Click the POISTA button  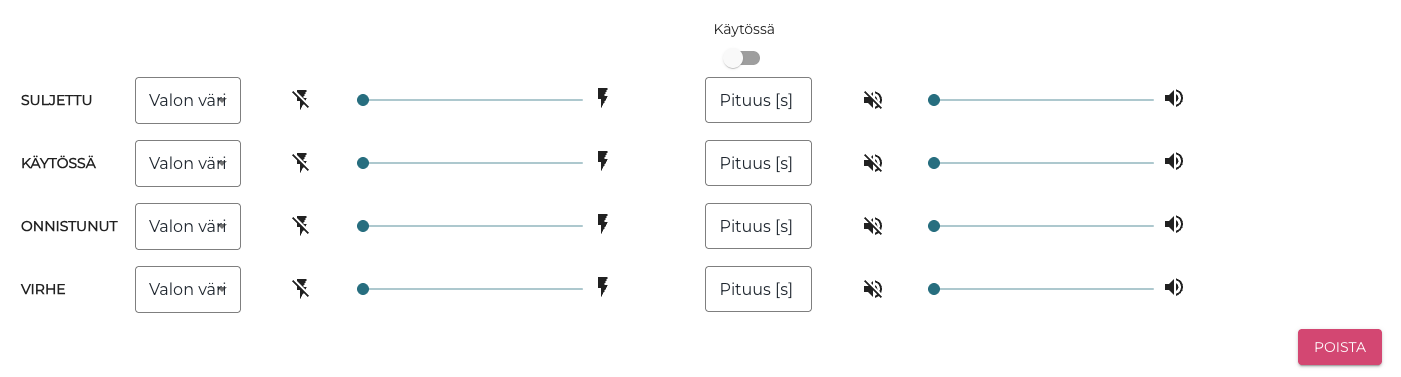(x=1340, y=347)
